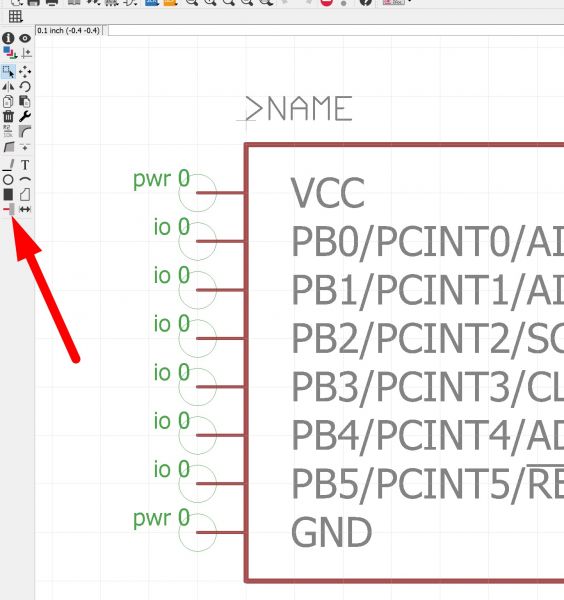This screenshot has height=600, width=564.
Task: Open the Change wrench tool
Action: (25, 116)
